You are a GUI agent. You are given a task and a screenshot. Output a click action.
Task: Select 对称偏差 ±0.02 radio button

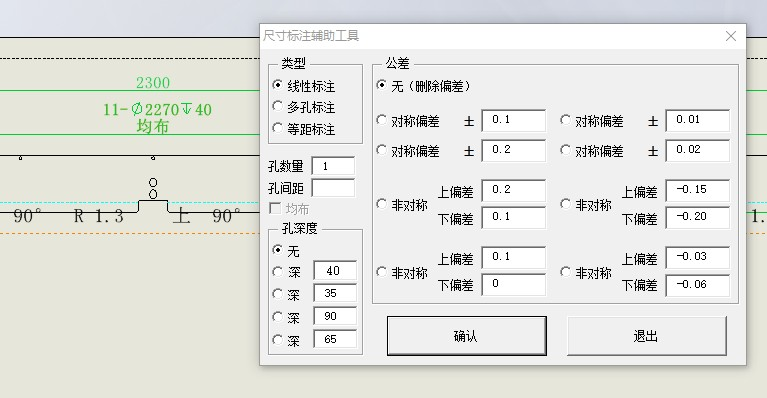point(565,150)
